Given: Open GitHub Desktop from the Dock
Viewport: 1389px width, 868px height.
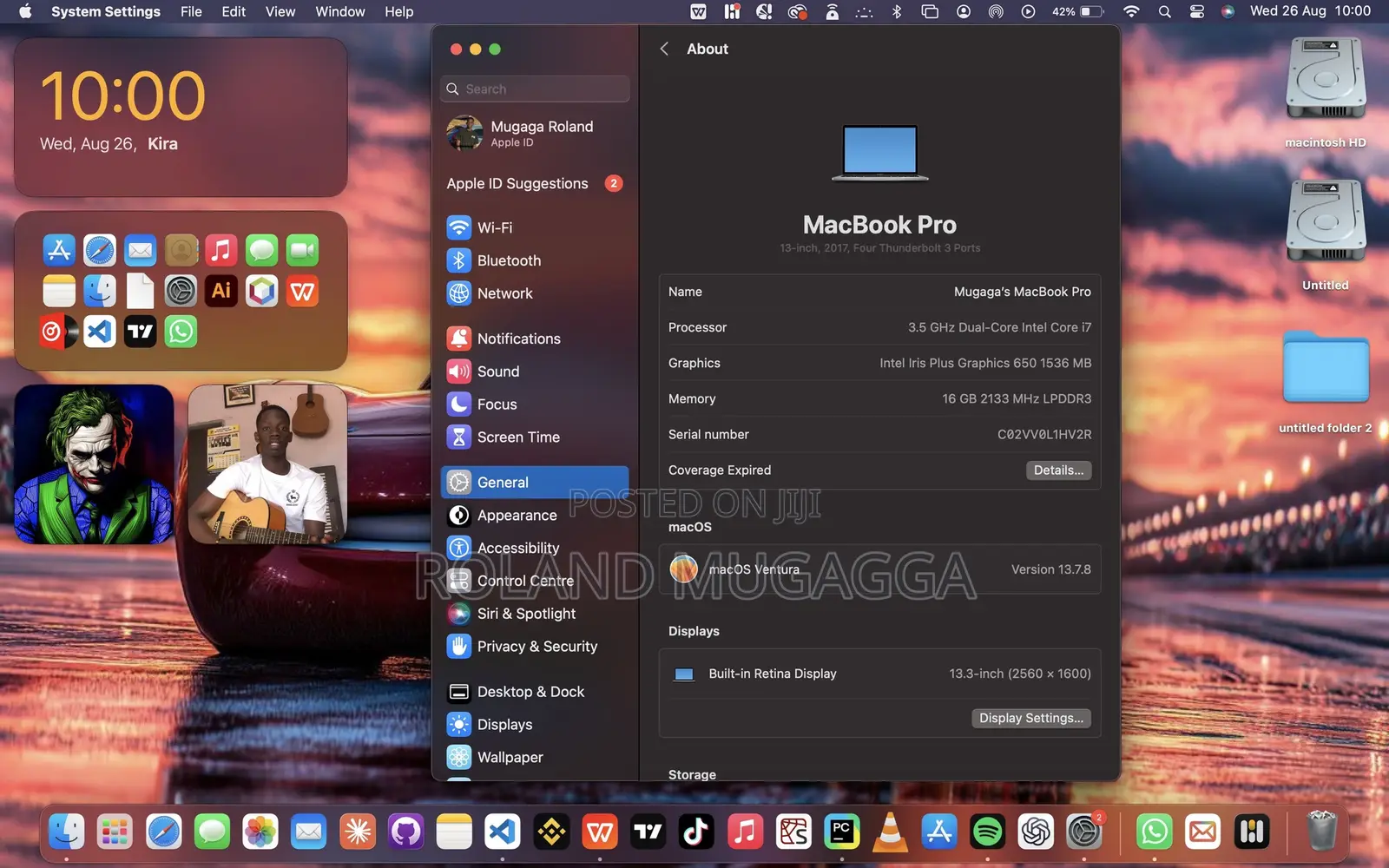Looking at the screenshot, I should (x=405, y=832).
